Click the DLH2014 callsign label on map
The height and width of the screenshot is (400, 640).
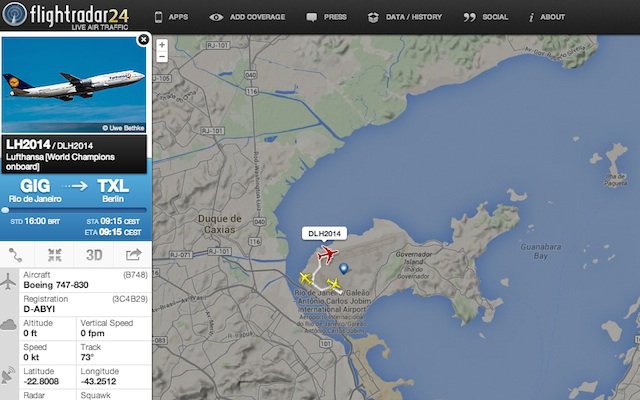tap(324, 234)
